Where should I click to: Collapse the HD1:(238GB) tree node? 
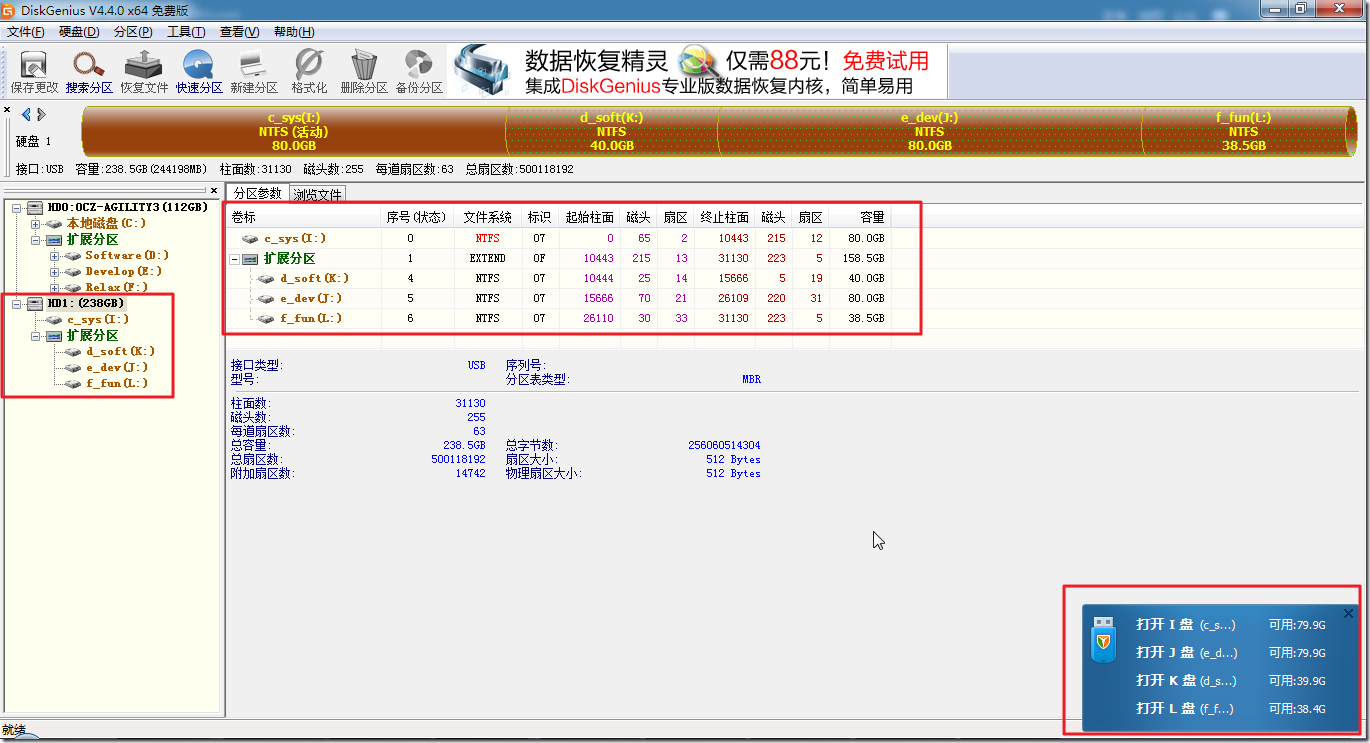click(x=17, y=303)
